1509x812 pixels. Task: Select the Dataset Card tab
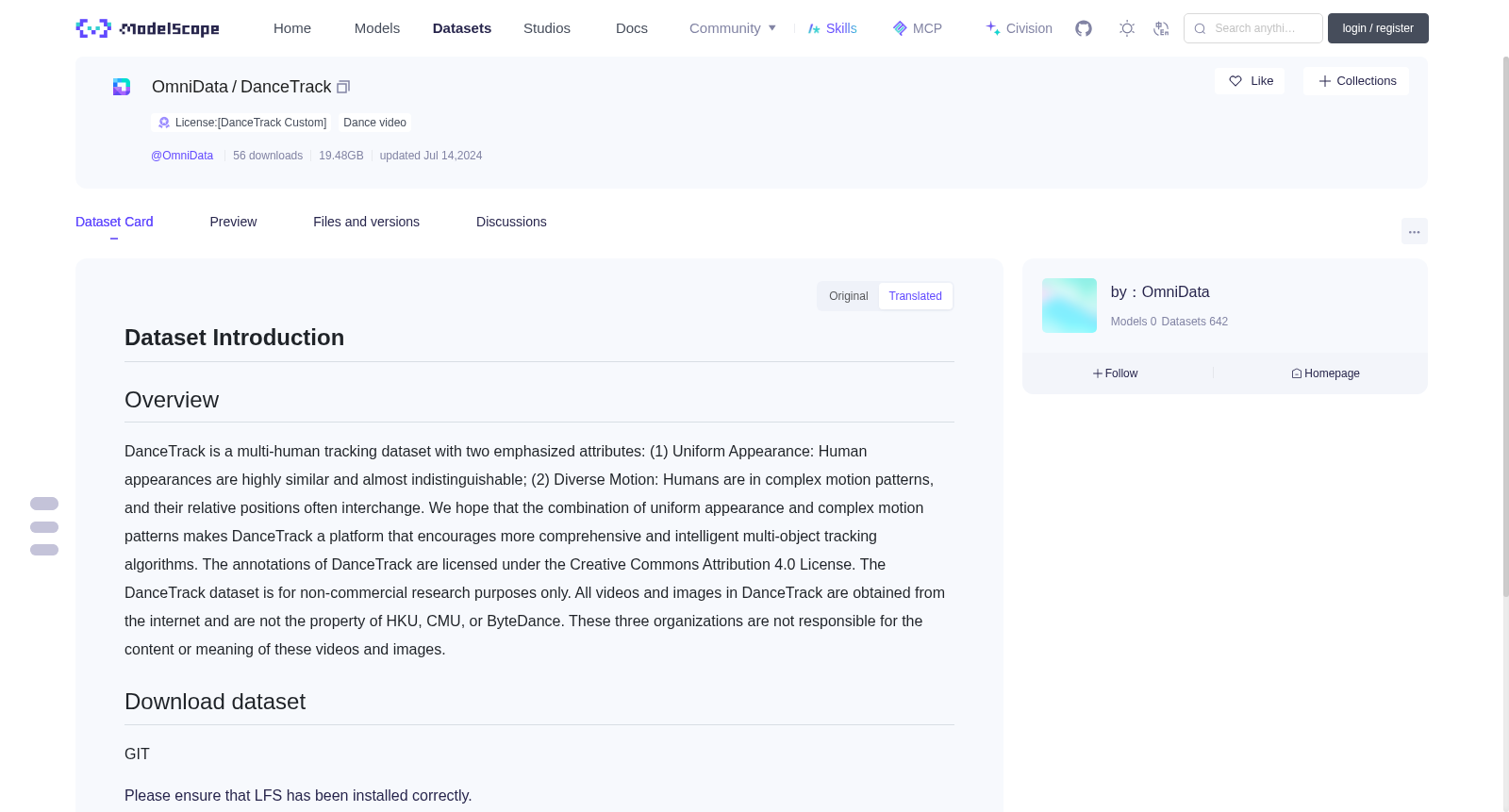pyautogui.click(x=114, y=222)
